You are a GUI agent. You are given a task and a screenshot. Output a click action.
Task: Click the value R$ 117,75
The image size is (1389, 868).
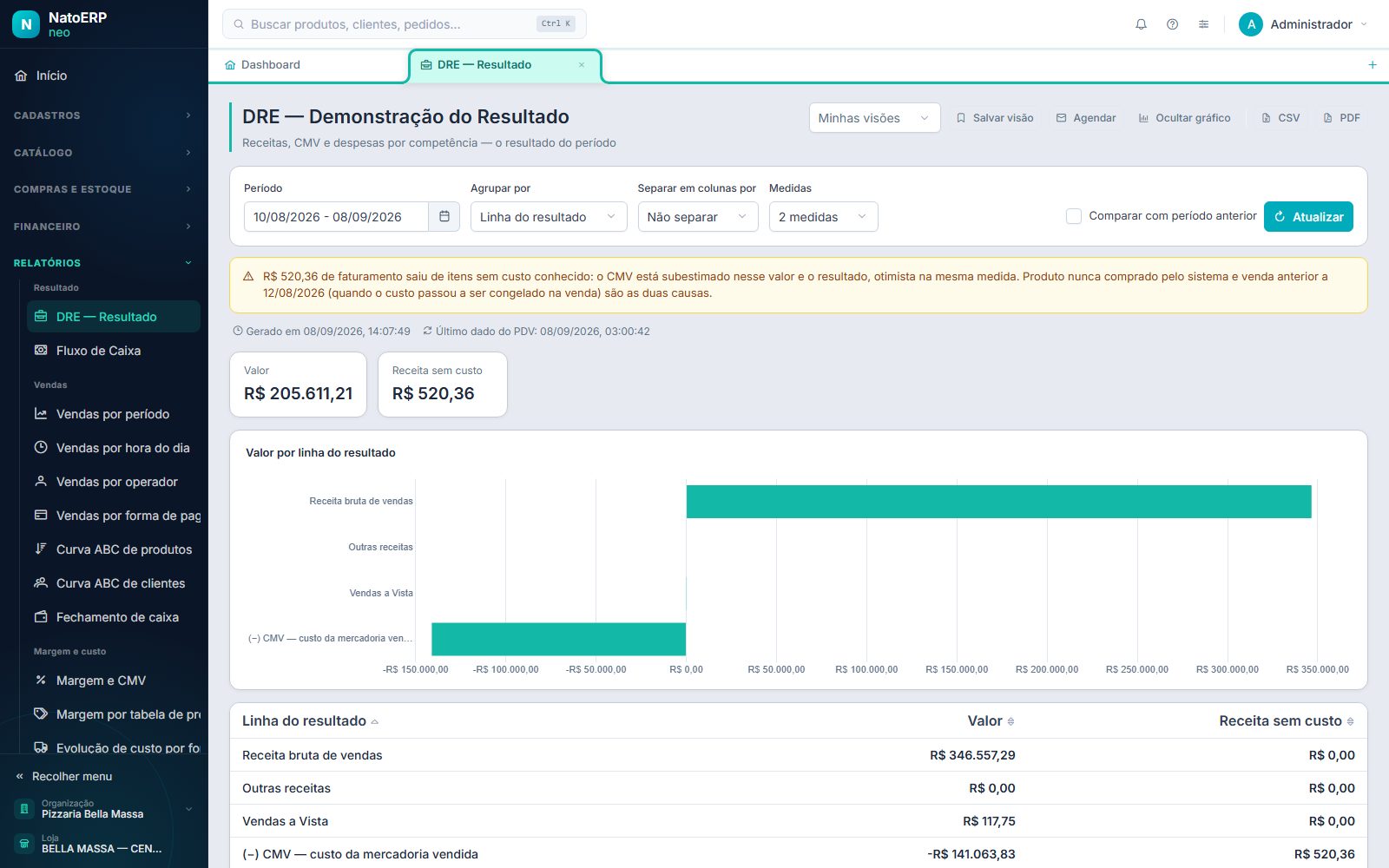pyautogui.click(x=989, y=821)
